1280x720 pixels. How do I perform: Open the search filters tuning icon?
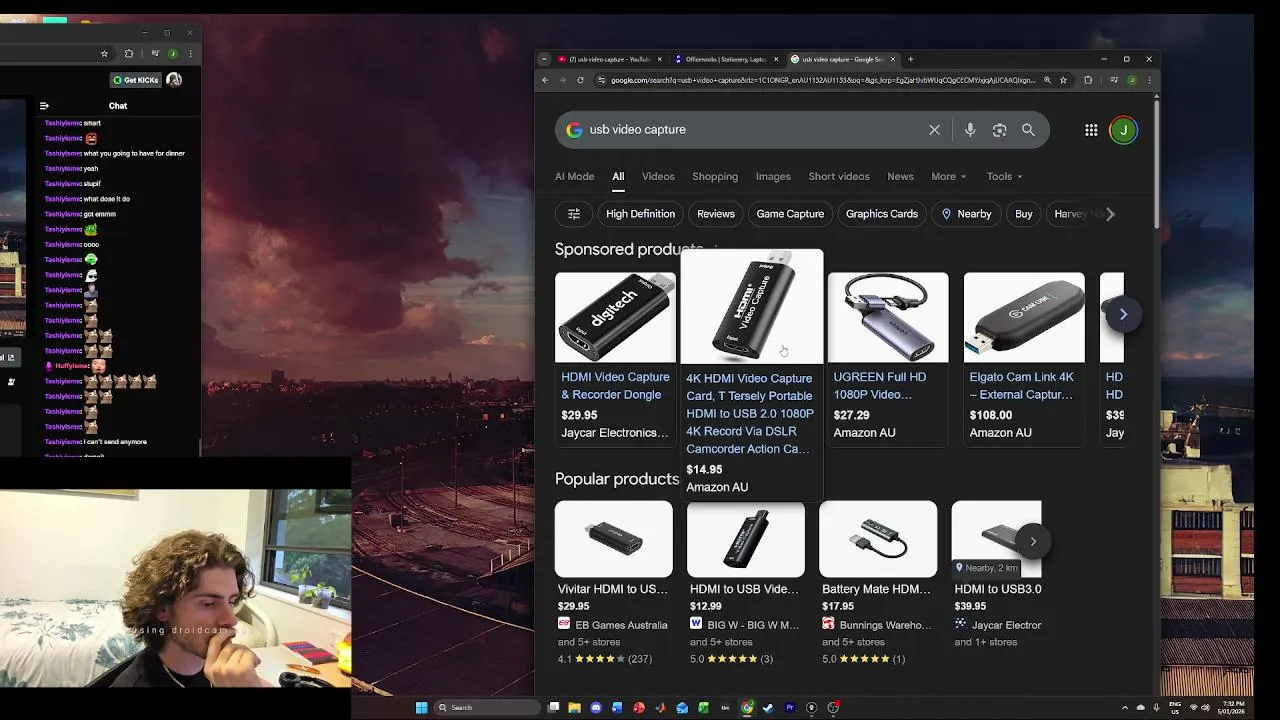574,214
